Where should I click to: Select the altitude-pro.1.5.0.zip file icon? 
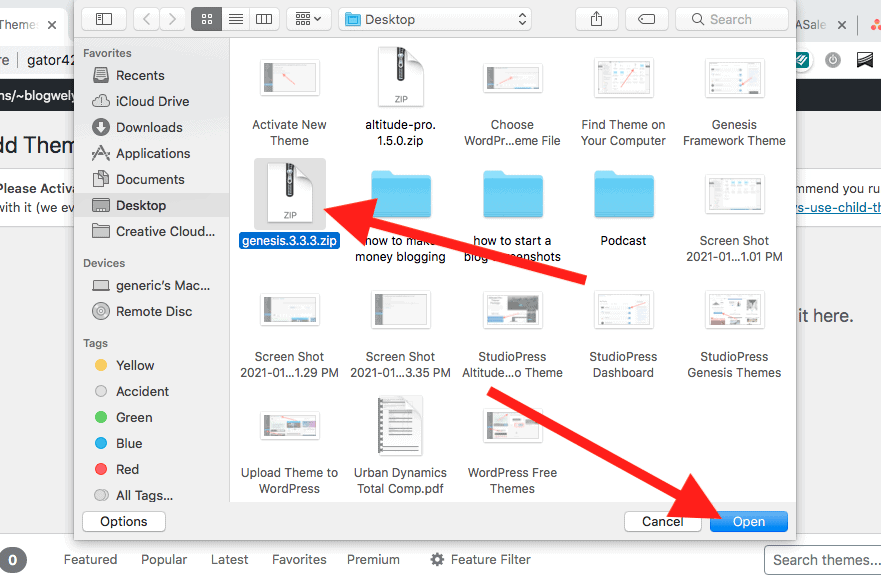400,79
